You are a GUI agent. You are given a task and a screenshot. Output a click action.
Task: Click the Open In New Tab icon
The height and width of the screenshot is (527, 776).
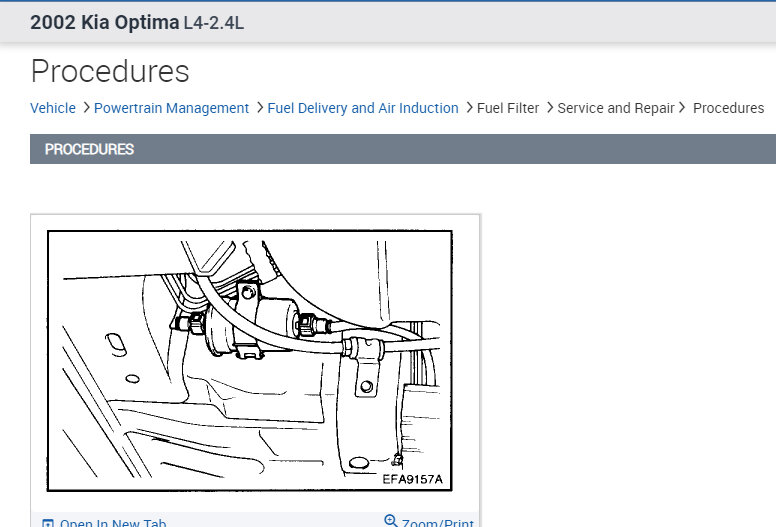[48, 523]
